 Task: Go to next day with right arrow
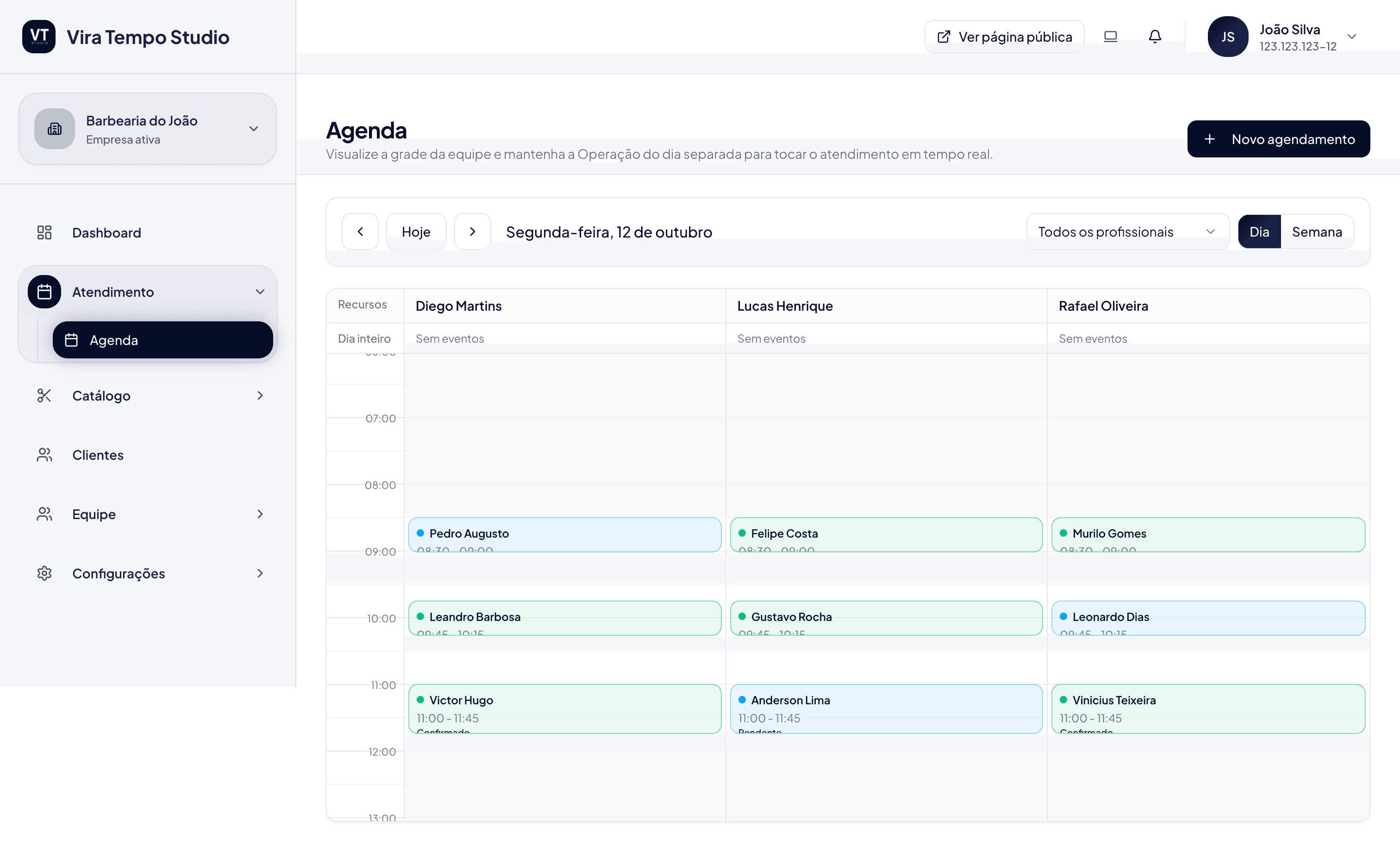pyautogui.click(x=472, y=232)
